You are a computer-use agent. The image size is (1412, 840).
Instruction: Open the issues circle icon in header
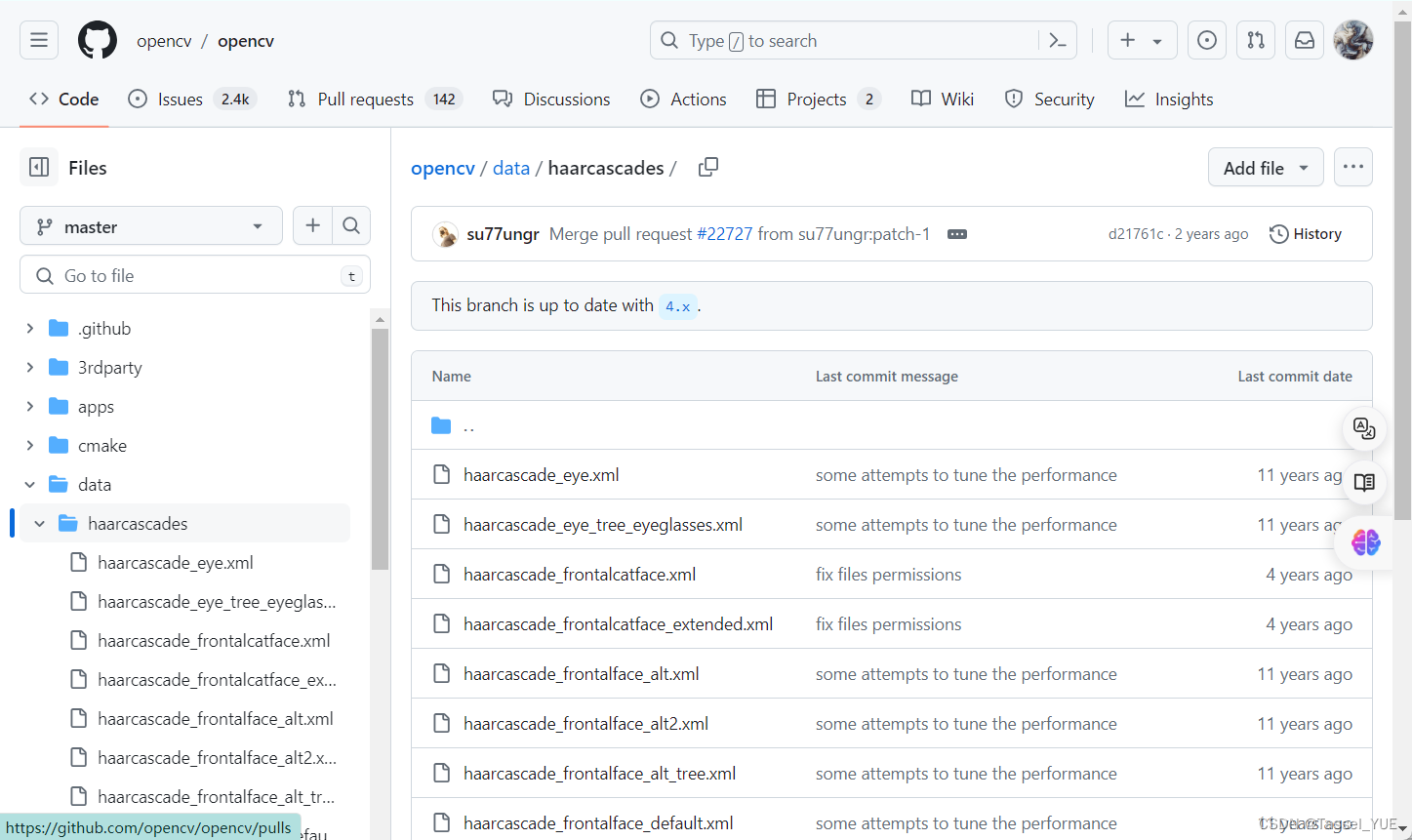pos(1207,40)
